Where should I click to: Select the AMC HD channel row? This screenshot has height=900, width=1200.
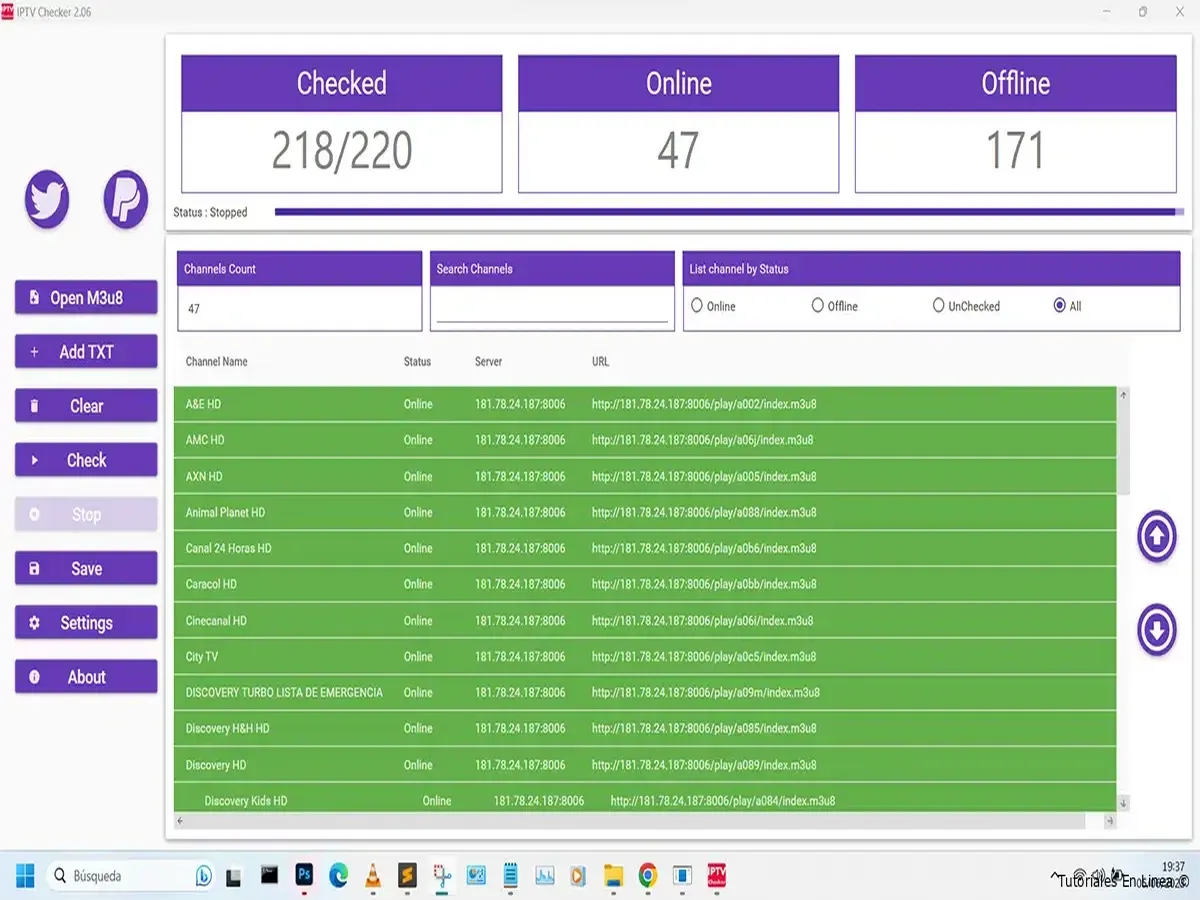pos(645,440)
